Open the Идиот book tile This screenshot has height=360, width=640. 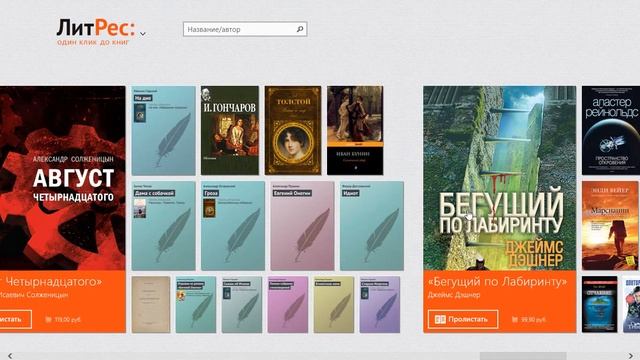[x=371, y=226]
